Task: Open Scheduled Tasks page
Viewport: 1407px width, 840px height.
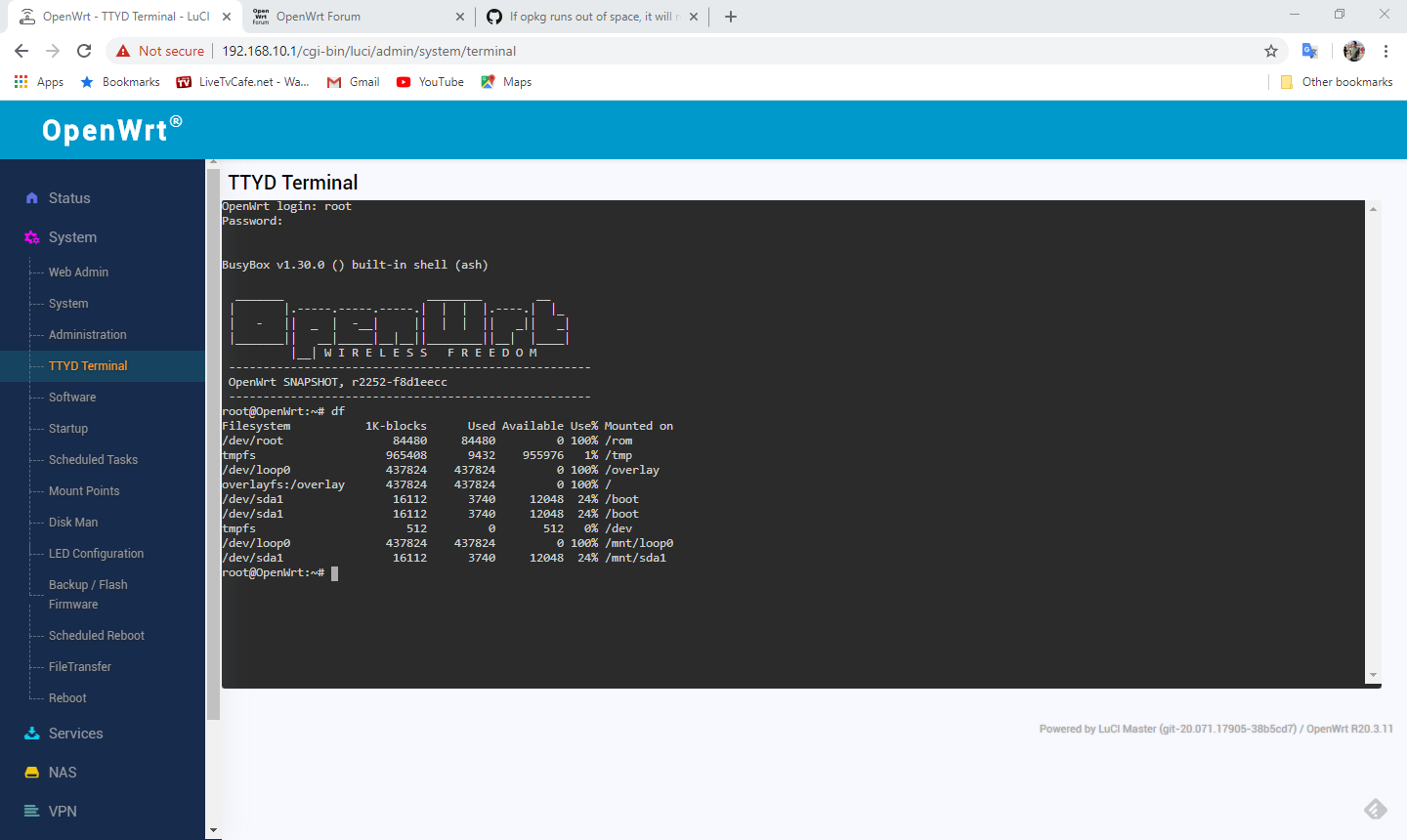Action: (x=93, y=460)
